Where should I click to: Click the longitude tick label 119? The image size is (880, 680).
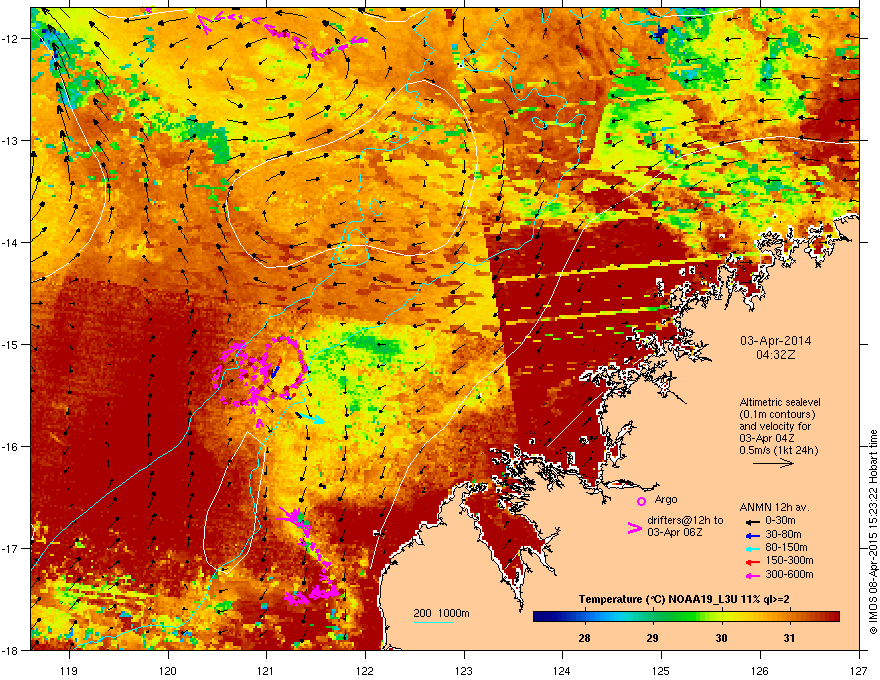coord(68,670)
